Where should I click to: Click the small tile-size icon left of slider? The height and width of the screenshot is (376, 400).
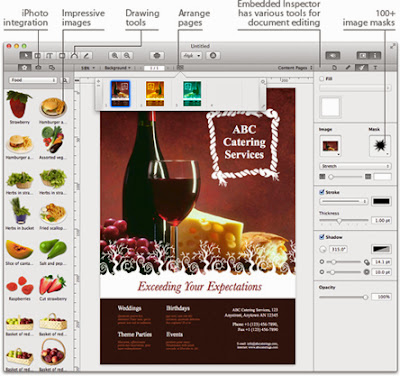[x=322, y=176]
